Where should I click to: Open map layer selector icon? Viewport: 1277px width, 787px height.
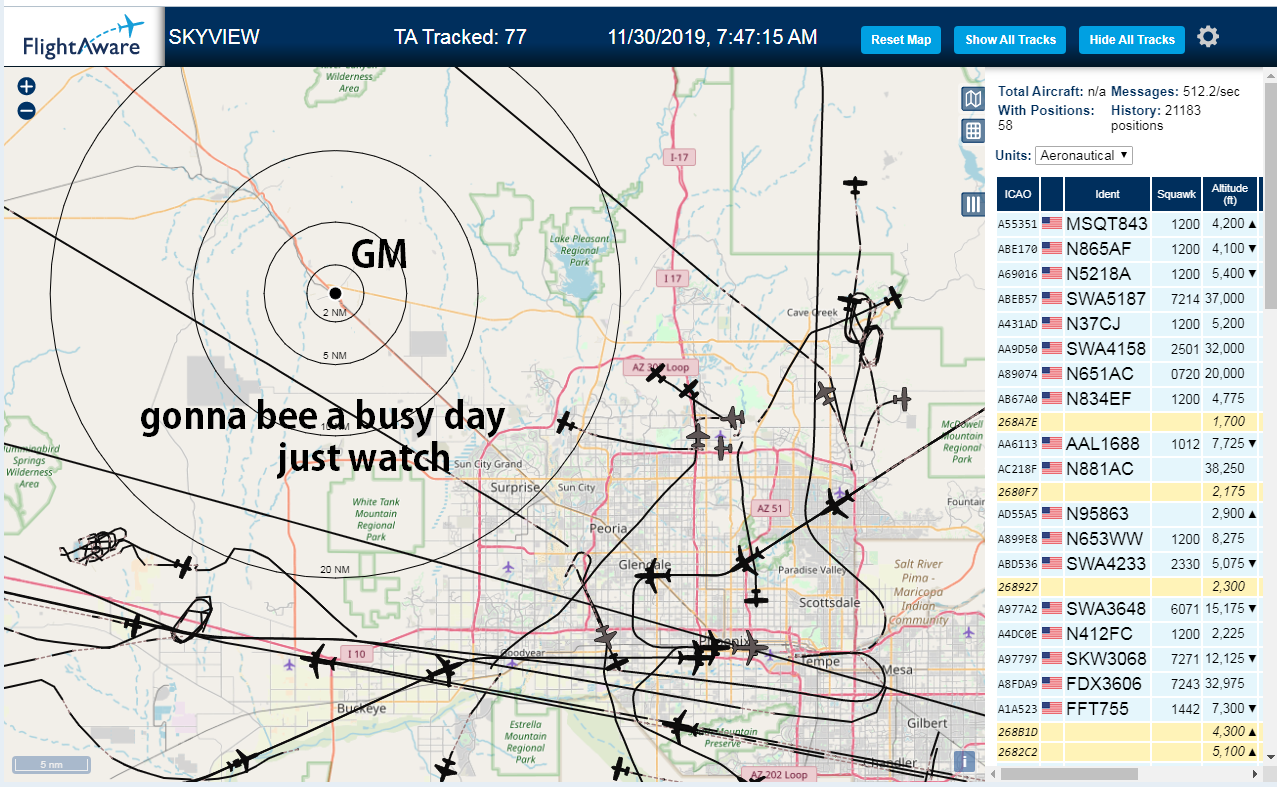(x=973, y=98)
